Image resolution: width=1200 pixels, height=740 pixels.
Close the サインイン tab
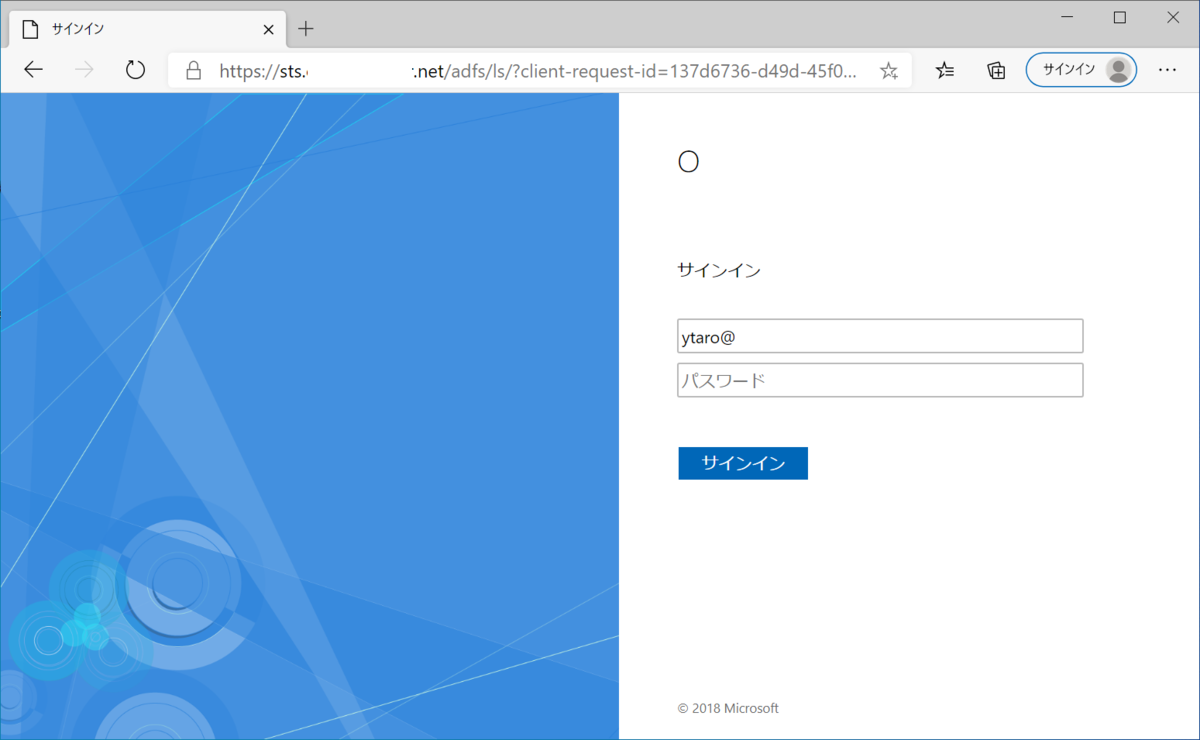[x=268, y=30]
